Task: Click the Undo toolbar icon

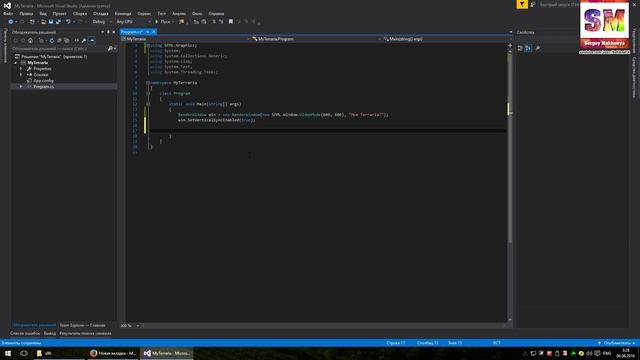Action: pos(68,22)
